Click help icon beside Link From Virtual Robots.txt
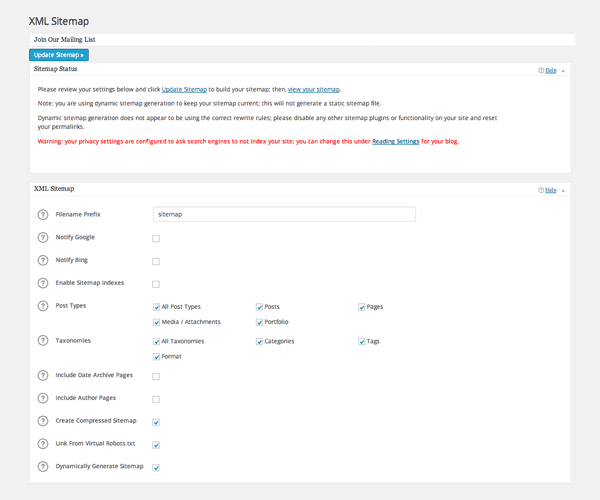This screenshot has height=500, width=600. (x=43, y=444)
